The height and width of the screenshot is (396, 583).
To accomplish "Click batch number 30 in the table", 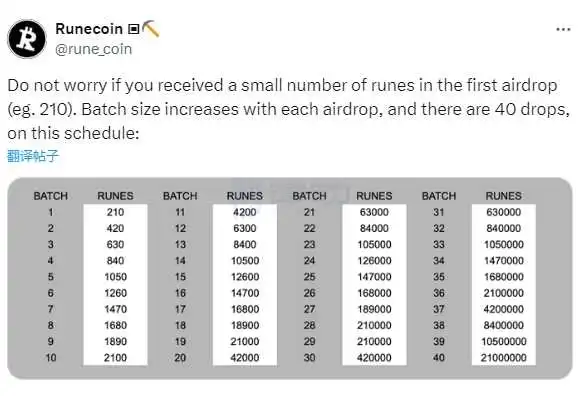I will [309, 358].
